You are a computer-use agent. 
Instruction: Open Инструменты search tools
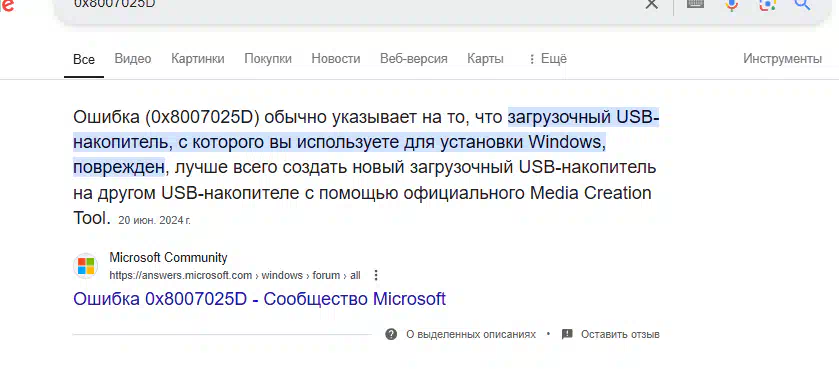tap(782, 58)
